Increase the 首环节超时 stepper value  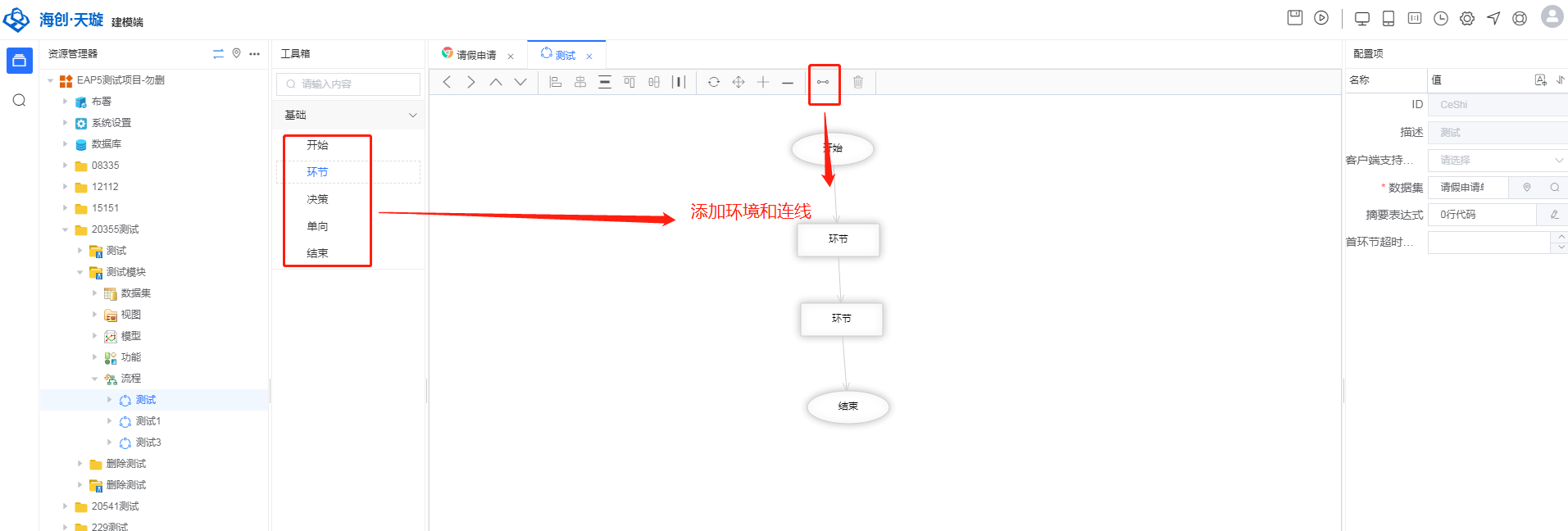(1561, 237)
